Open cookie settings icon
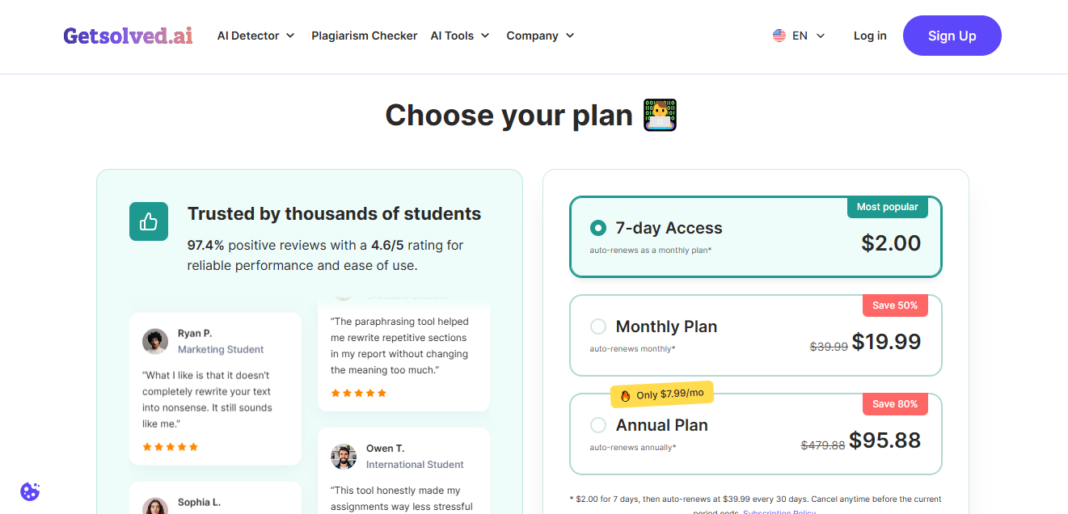 [30, 491]
